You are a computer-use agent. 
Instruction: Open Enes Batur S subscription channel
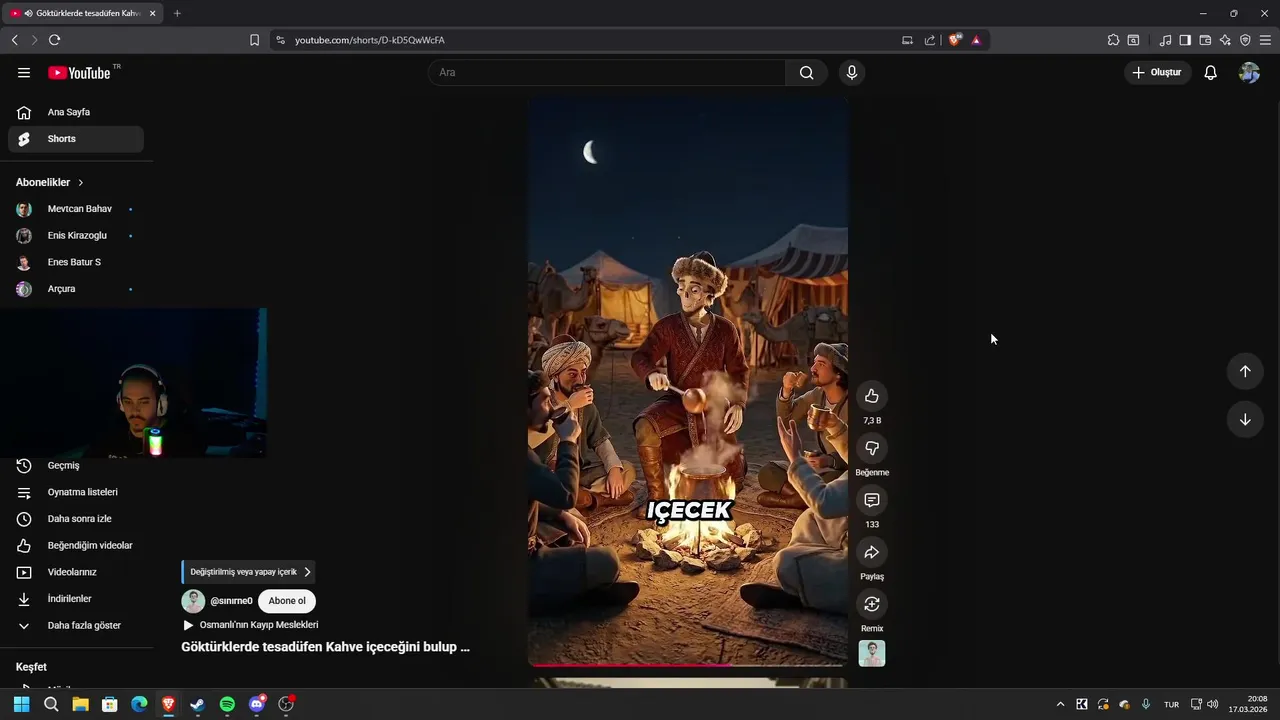76,262
